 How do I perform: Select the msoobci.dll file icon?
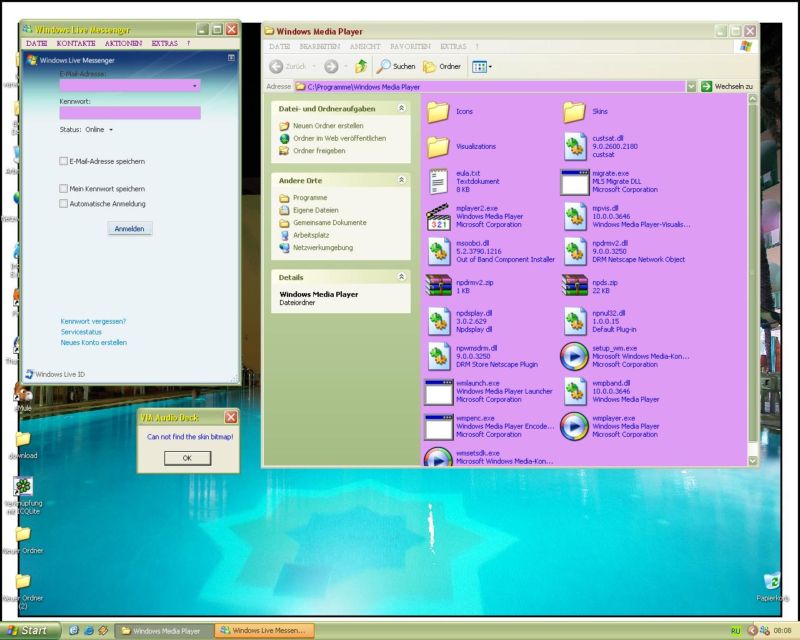(439, 252)
